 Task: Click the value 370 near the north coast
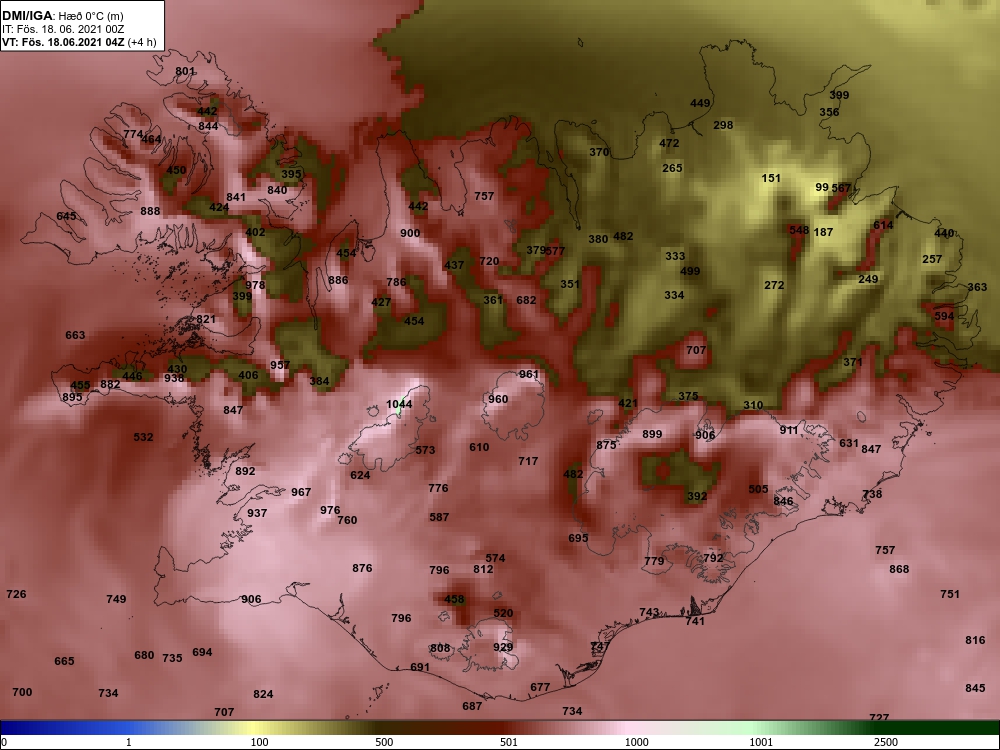coord(599,152)
